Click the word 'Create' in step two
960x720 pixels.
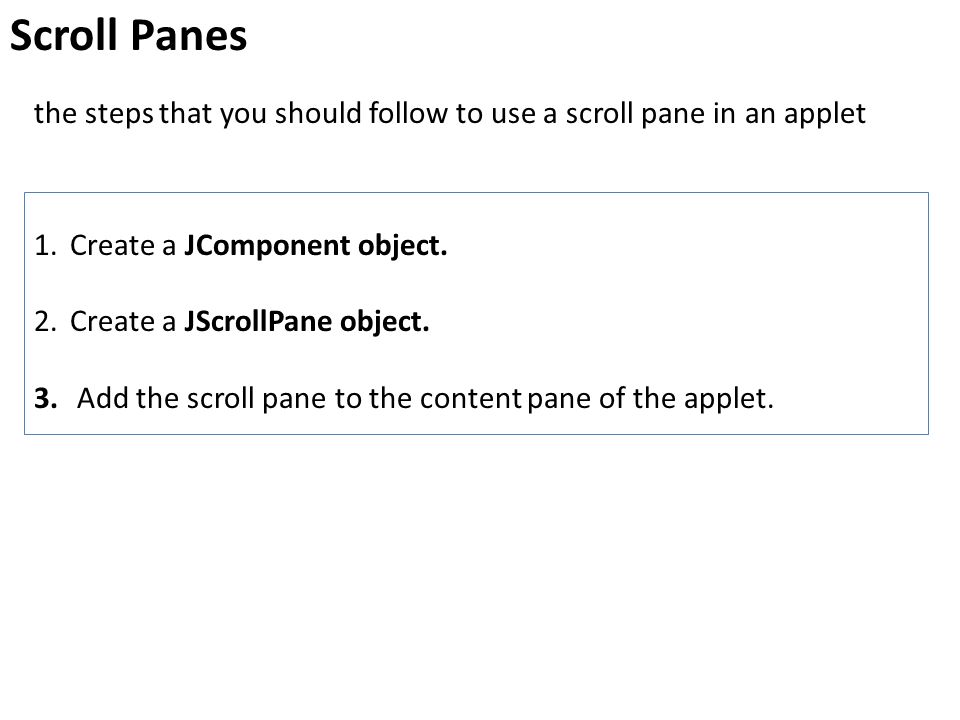[x=112, y=322]
